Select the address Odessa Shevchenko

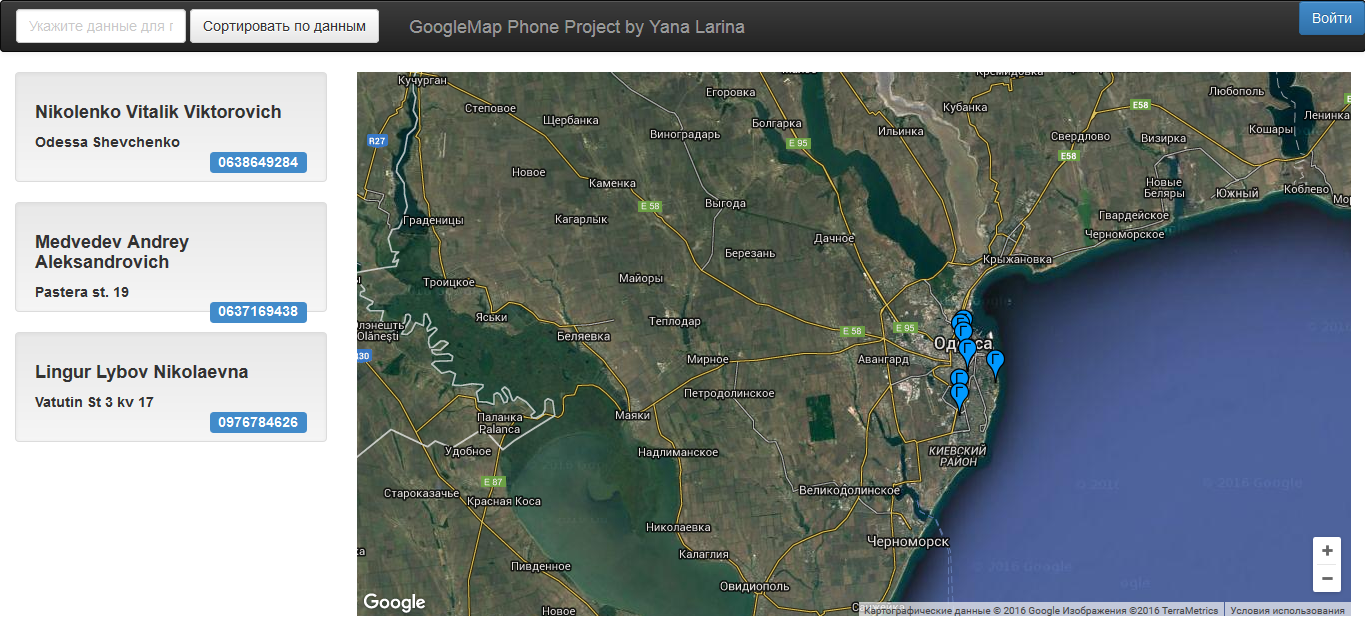(x=107, y=142)
